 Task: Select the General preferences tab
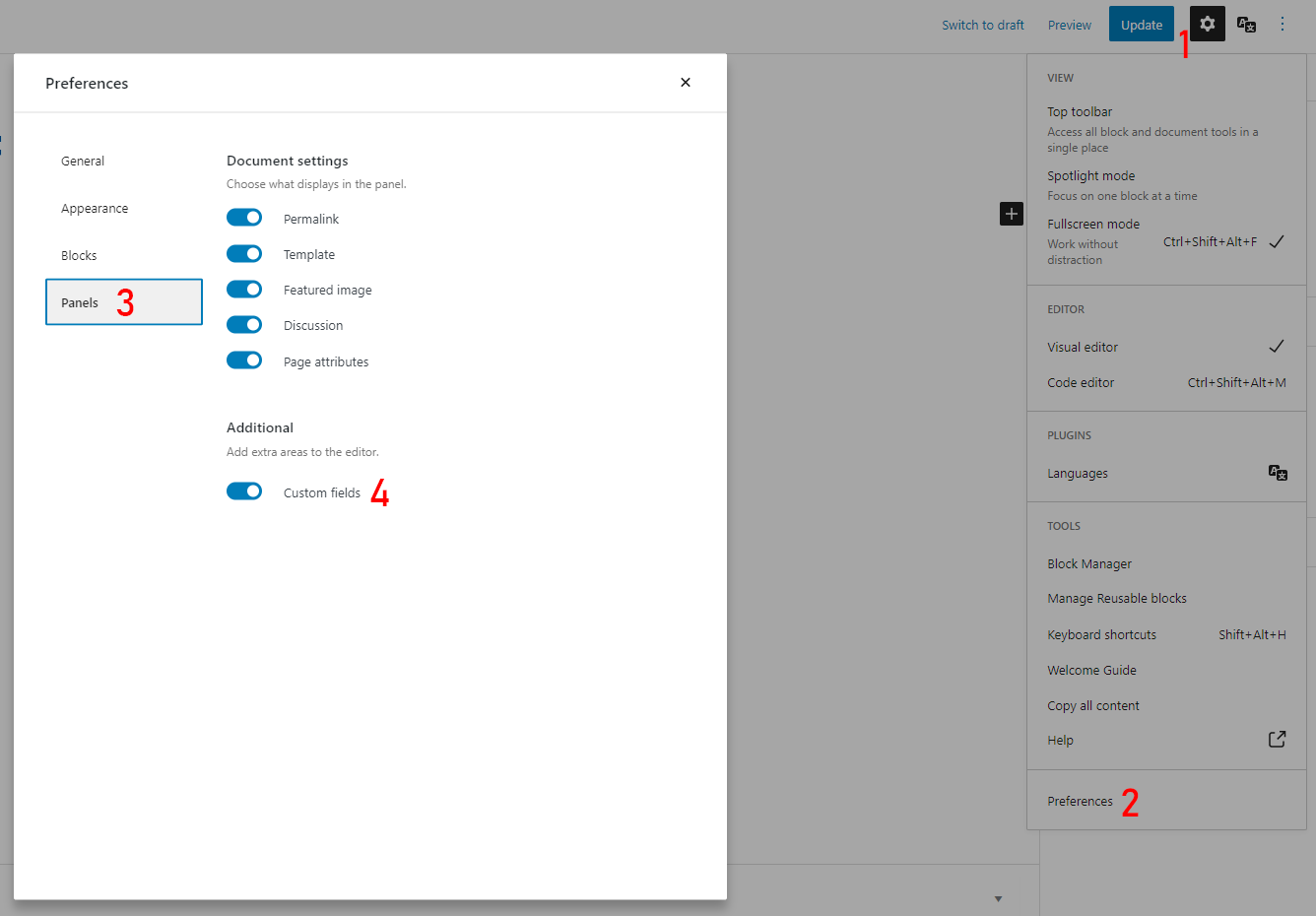(82, 161)
